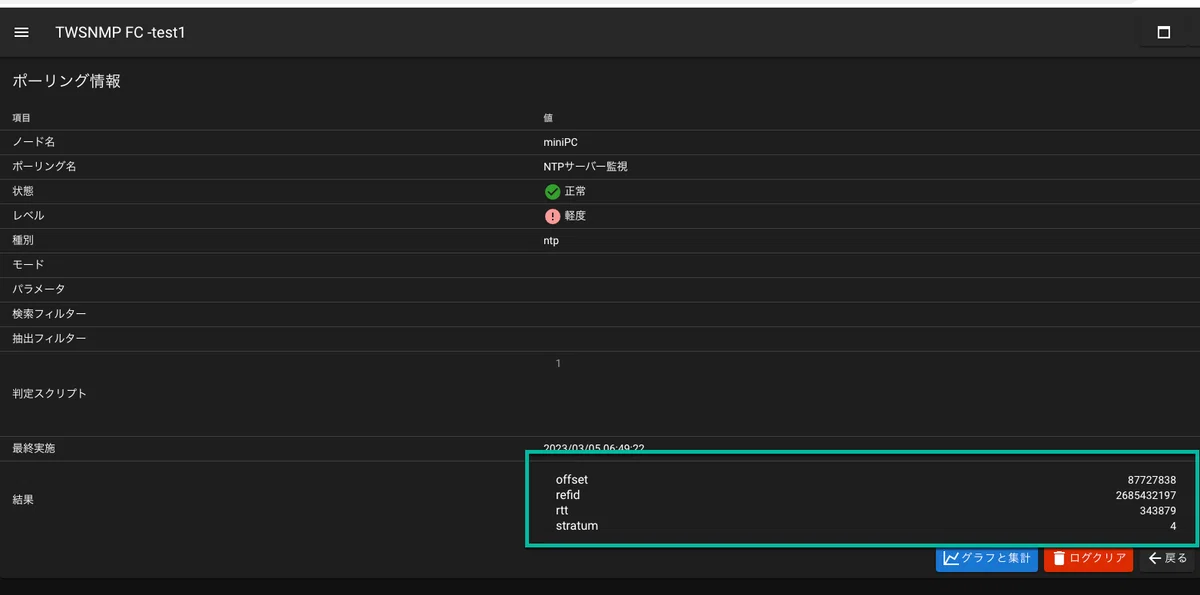Viewport: 1200px width, 595px height.
Task: Select the 検索フィルター row label
Action: 49,314
